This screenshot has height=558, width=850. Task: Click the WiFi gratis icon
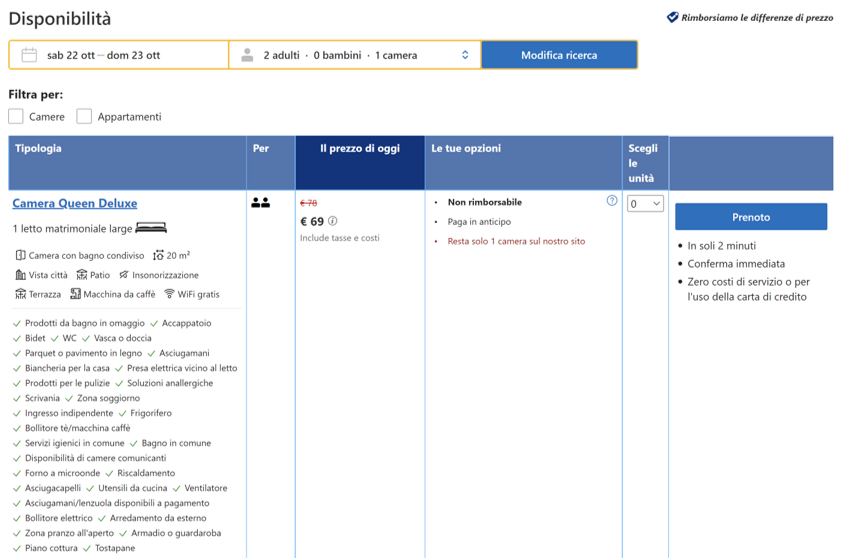coord(169,294)
